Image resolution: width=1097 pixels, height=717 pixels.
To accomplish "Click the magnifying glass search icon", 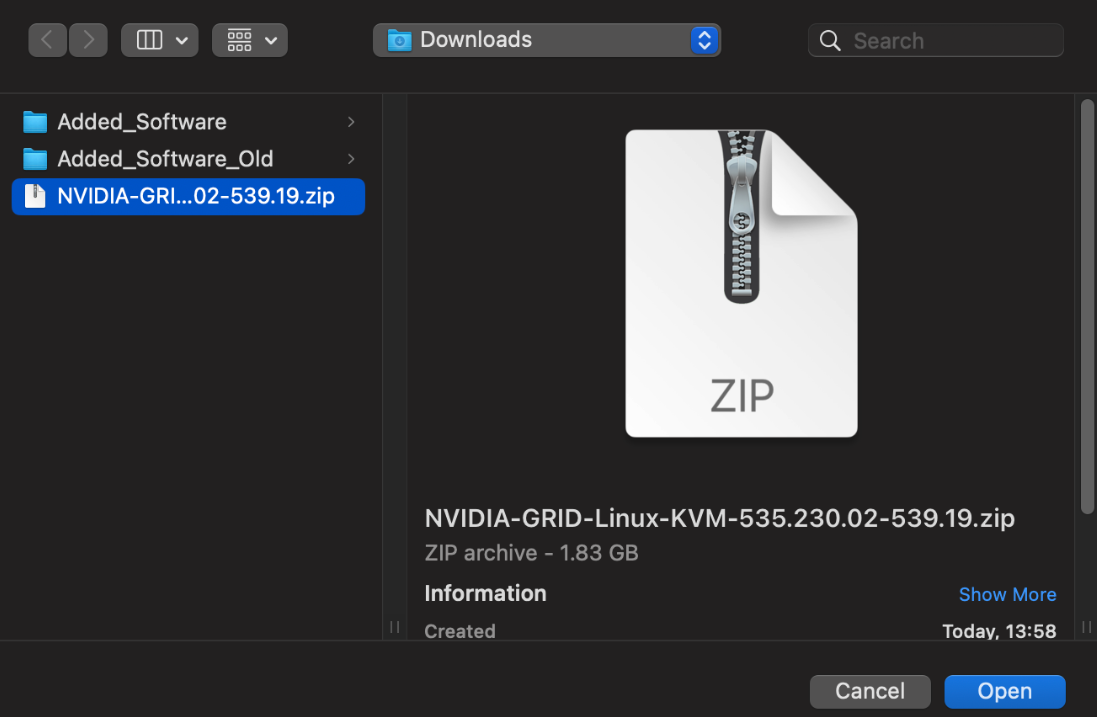I will 830,41.
